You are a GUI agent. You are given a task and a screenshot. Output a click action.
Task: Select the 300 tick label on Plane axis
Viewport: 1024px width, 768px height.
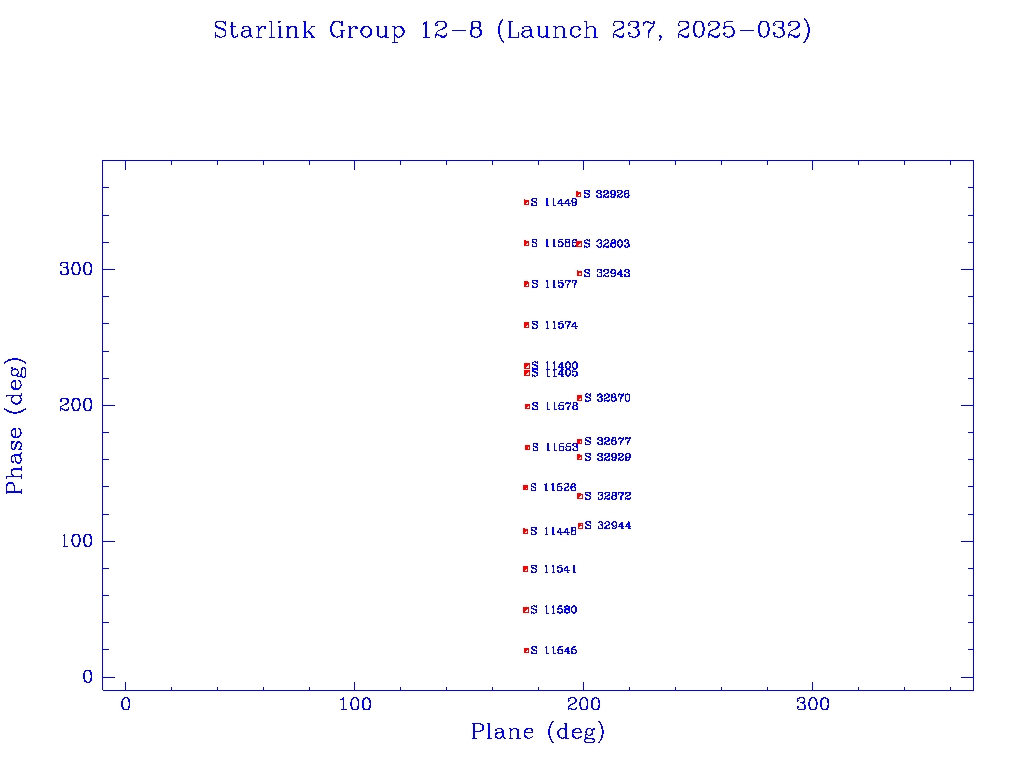pyautogui.click(x=813, y=704)
